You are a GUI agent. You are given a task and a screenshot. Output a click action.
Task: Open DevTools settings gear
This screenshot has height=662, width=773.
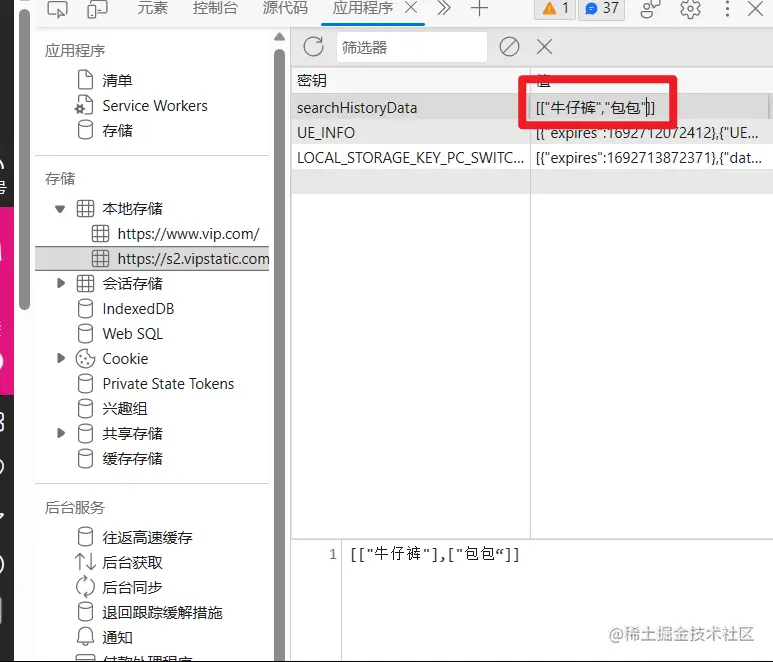coord(690,8)
